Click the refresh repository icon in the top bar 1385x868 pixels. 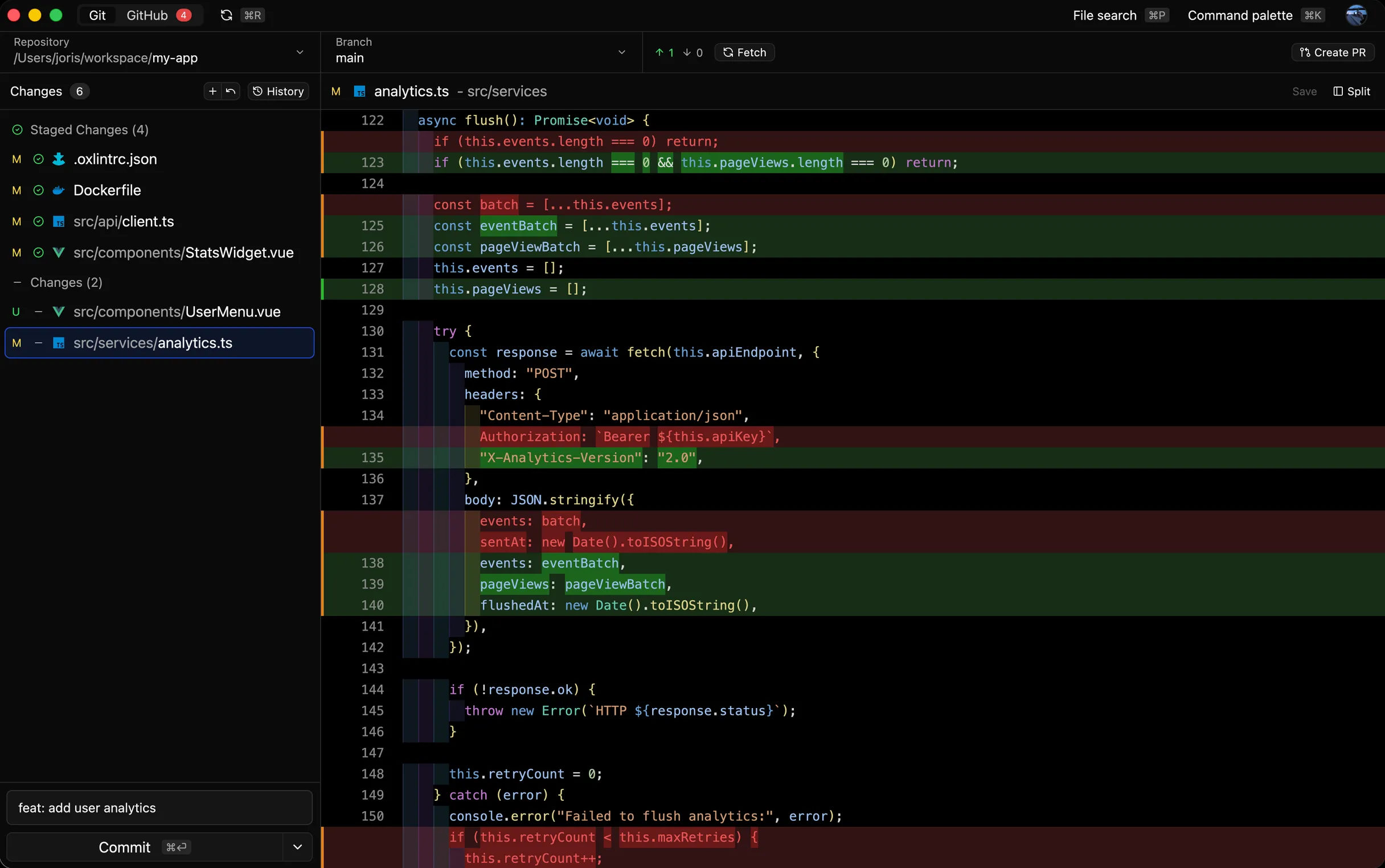pyautogui.click(x=226, y=15)
